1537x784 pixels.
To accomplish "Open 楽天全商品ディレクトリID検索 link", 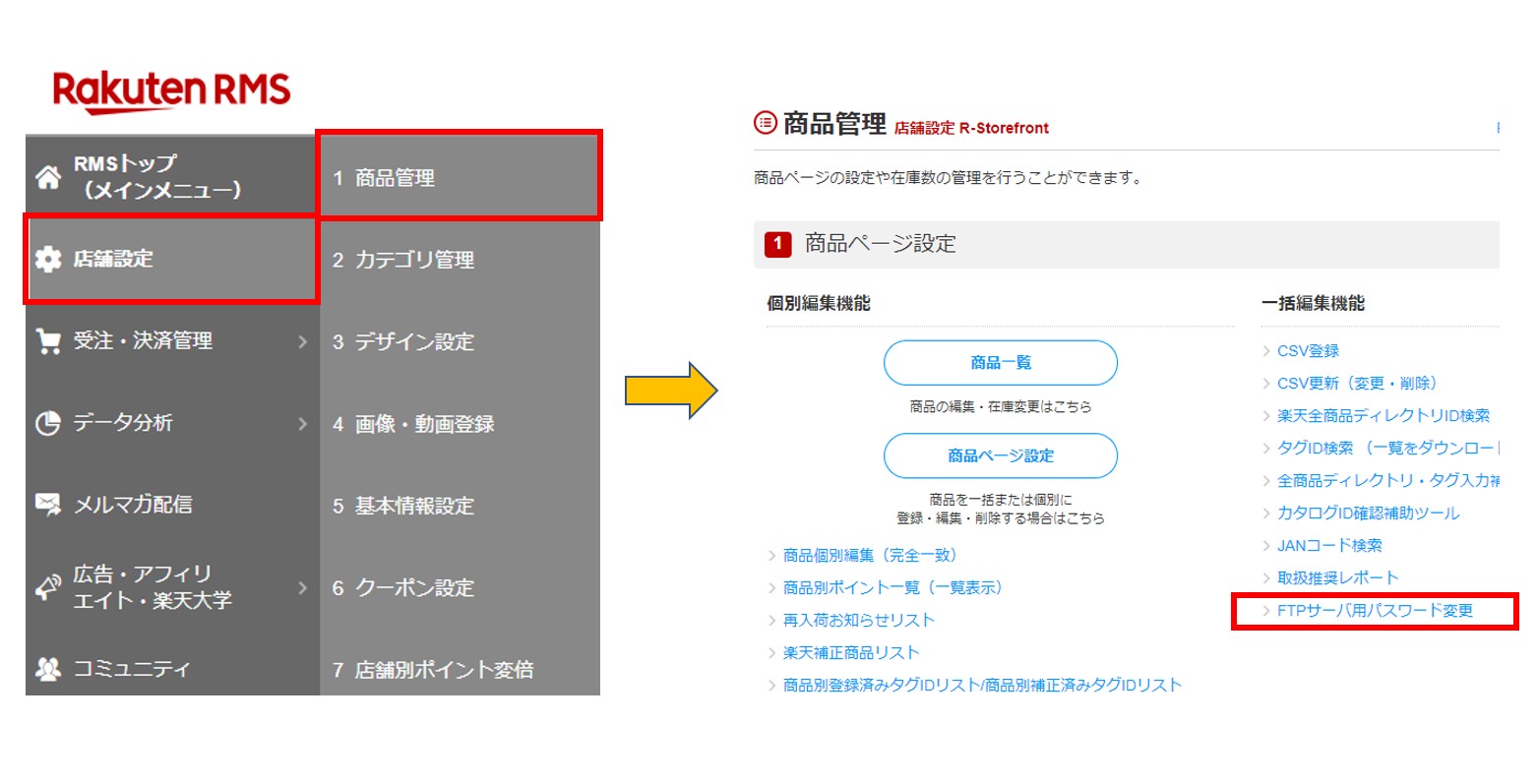I will 1383,416.
